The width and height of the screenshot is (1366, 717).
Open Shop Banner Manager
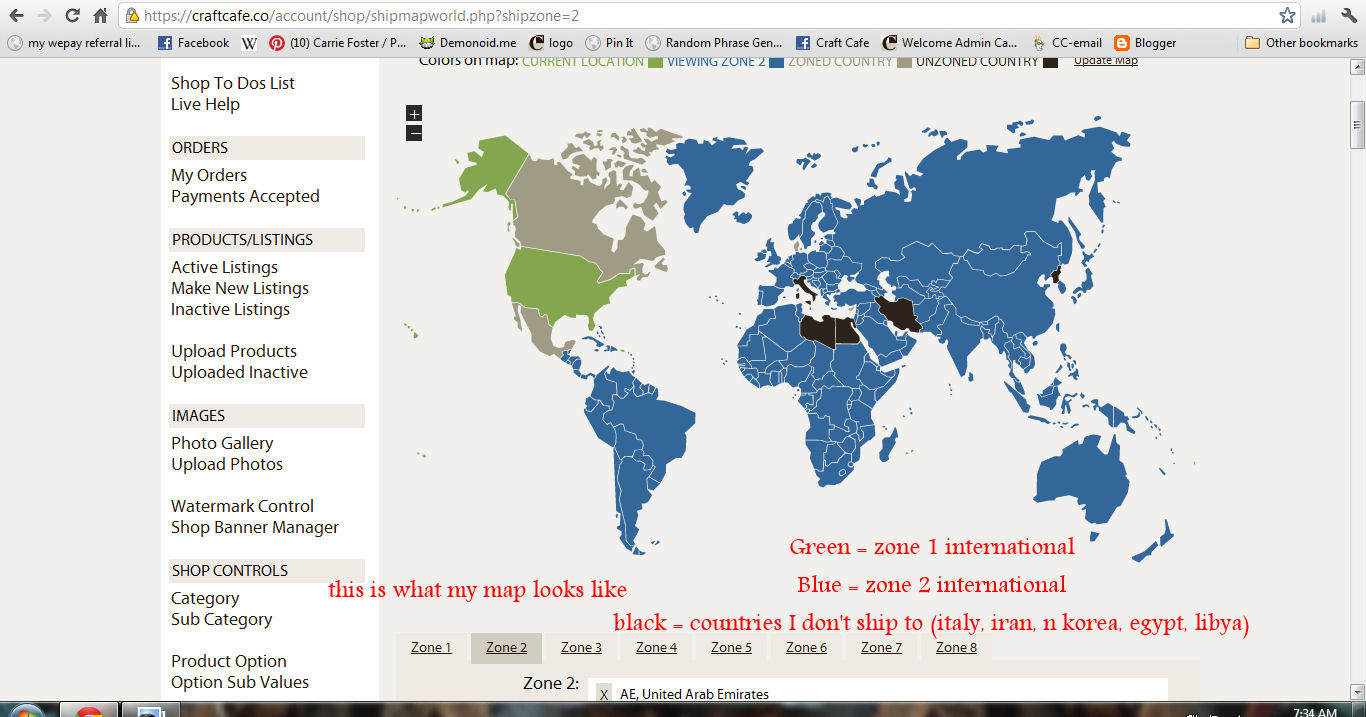(255, 527)
